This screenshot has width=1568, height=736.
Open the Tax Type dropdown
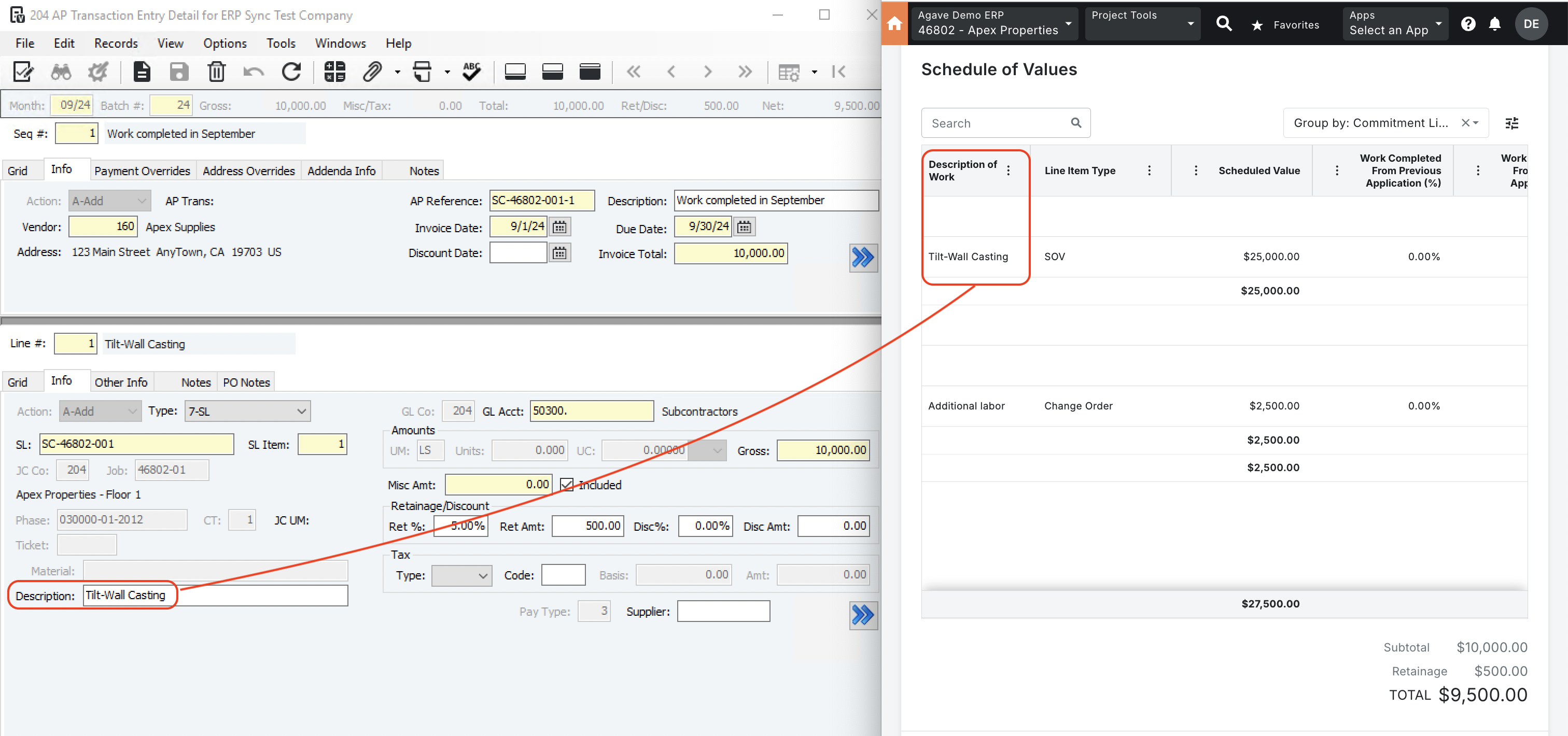(460, 574)
